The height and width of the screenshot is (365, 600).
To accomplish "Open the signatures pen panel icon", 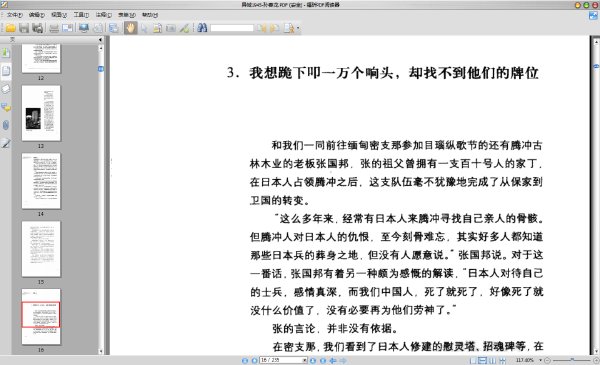I will click(x=6, y=143).
